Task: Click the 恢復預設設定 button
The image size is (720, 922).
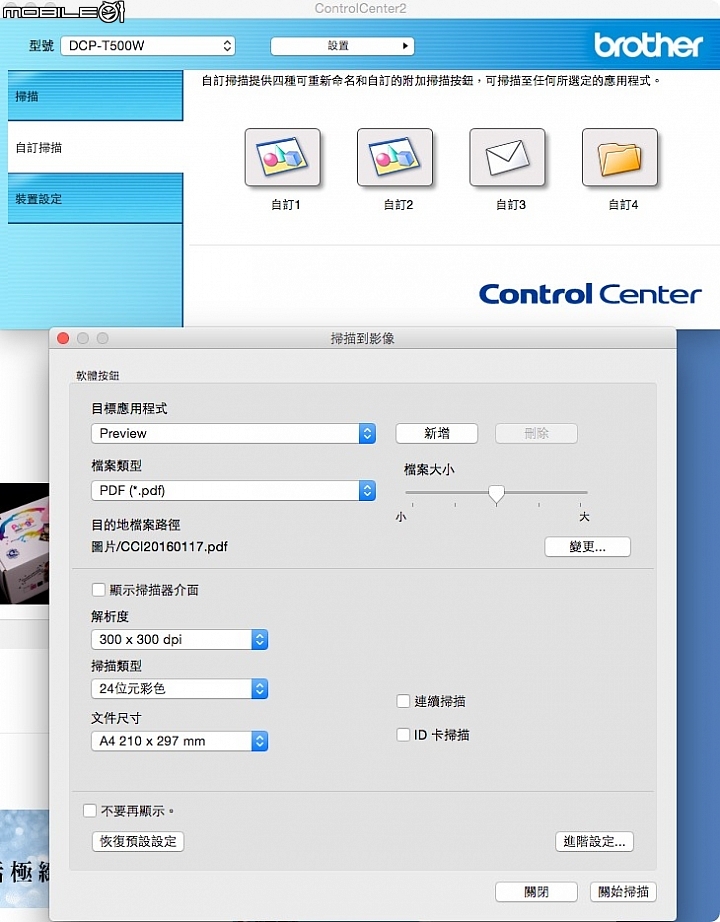Action: point(138,841)
